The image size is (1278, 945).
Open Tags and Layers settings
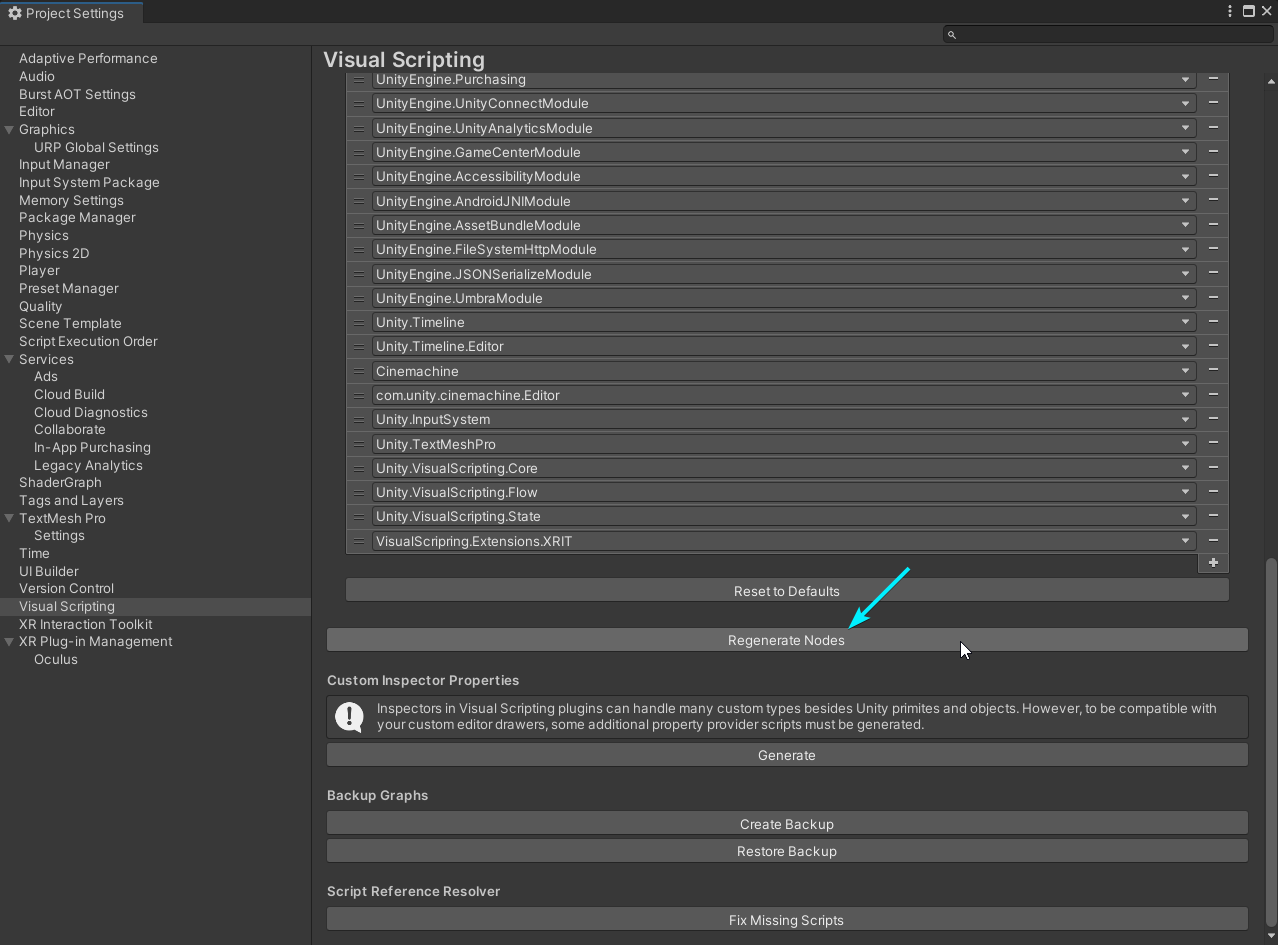pyautogui.click(x=71, y=500)
